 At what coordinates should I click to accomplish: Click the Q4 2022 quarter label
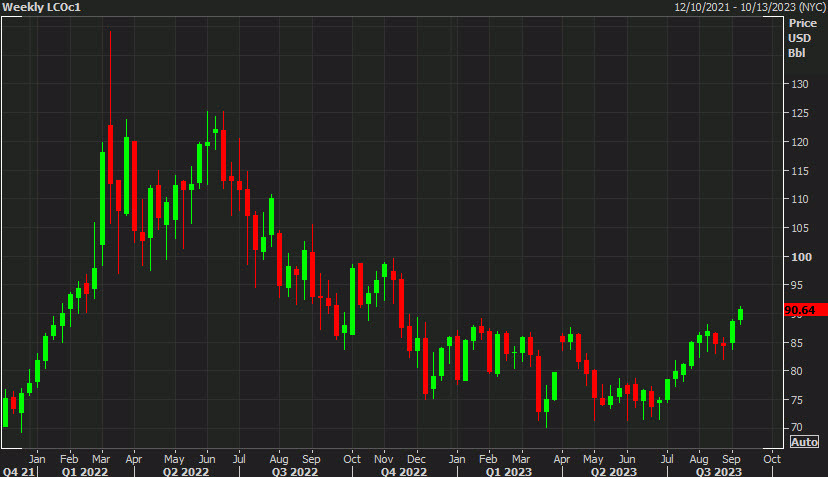tap(403, 471)
